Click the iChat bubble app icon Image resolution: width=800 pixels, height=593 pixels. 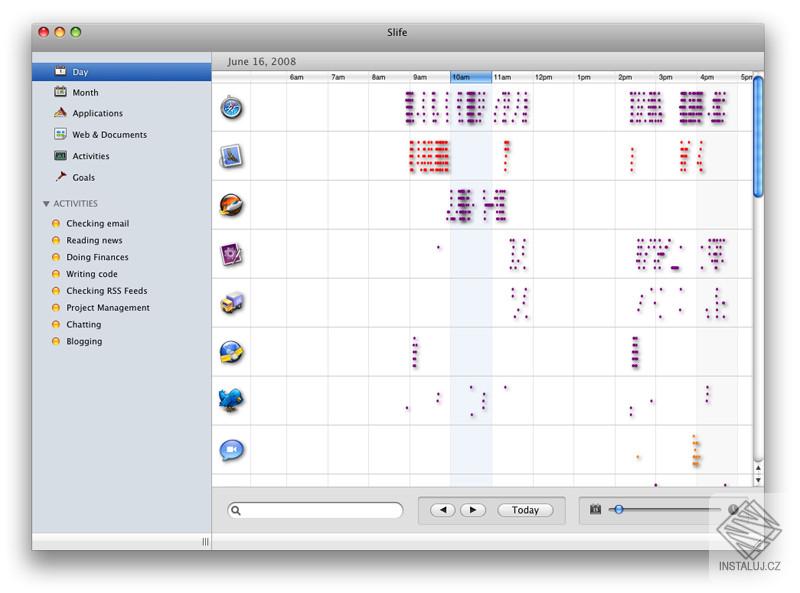pyautogui.click(x=232, y=450)
